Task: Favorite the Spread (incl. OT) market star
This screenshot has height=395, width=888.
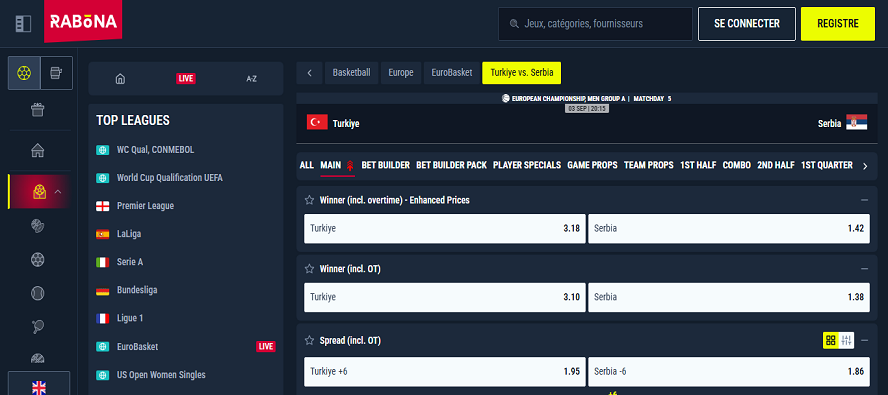Action: pos(309,340)
